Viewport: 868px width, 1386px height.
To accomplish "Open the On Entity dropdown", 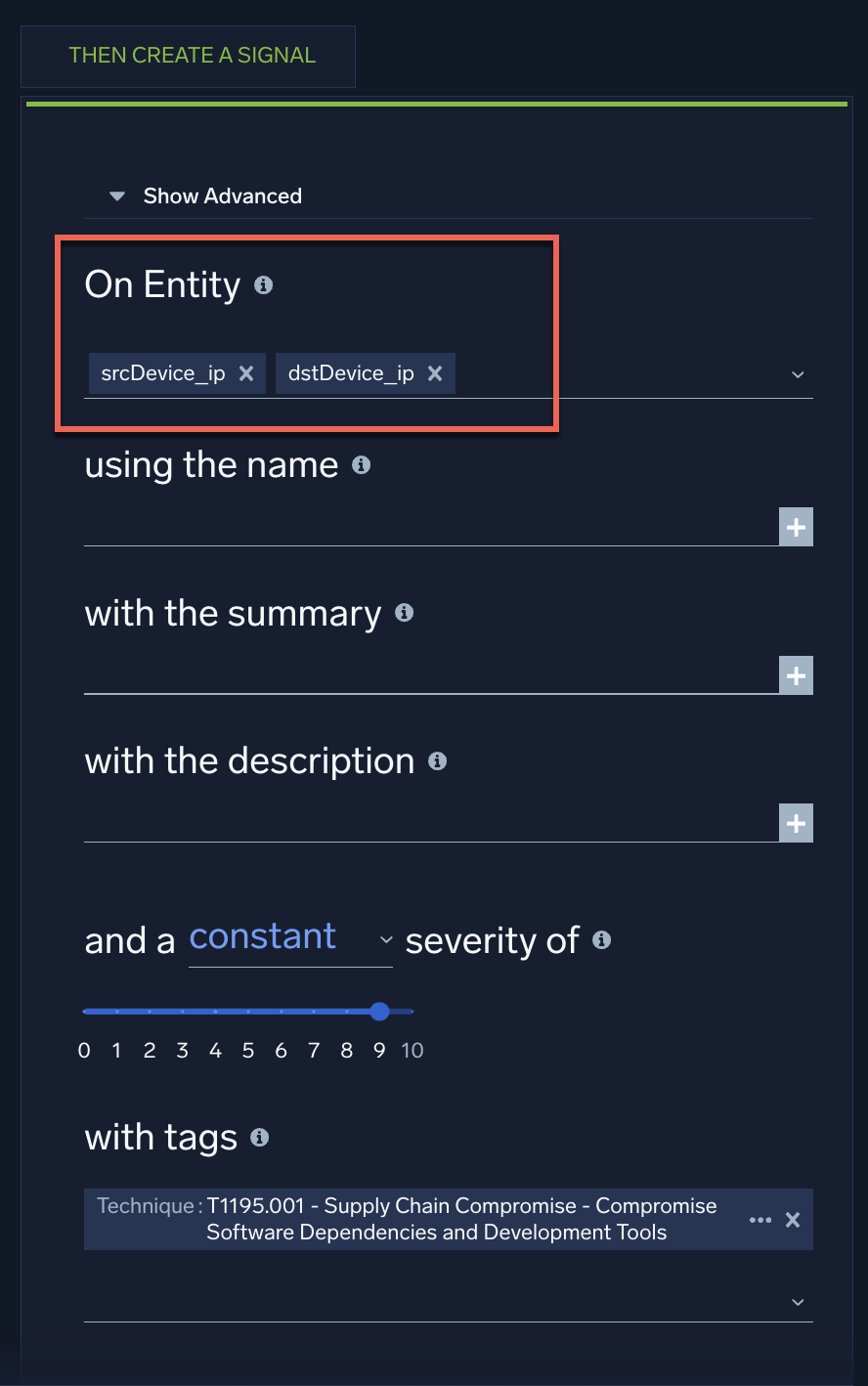I will [x=799, y=374].
